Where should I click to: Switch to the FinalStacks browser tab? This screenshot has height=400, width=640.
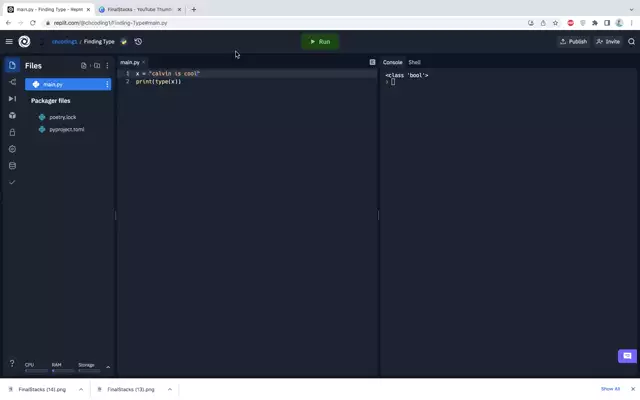coord(139,9)
